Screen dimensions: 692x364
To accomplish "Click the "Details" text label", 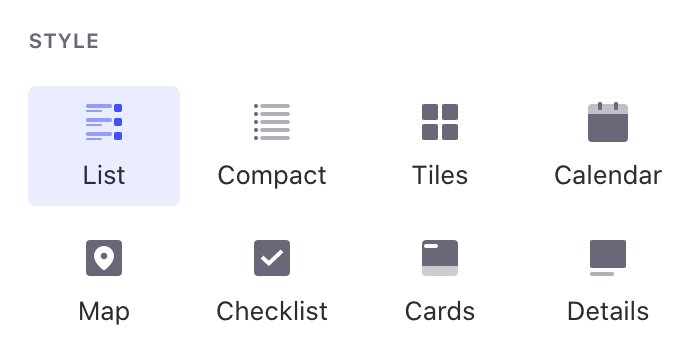I will (608, 311).
